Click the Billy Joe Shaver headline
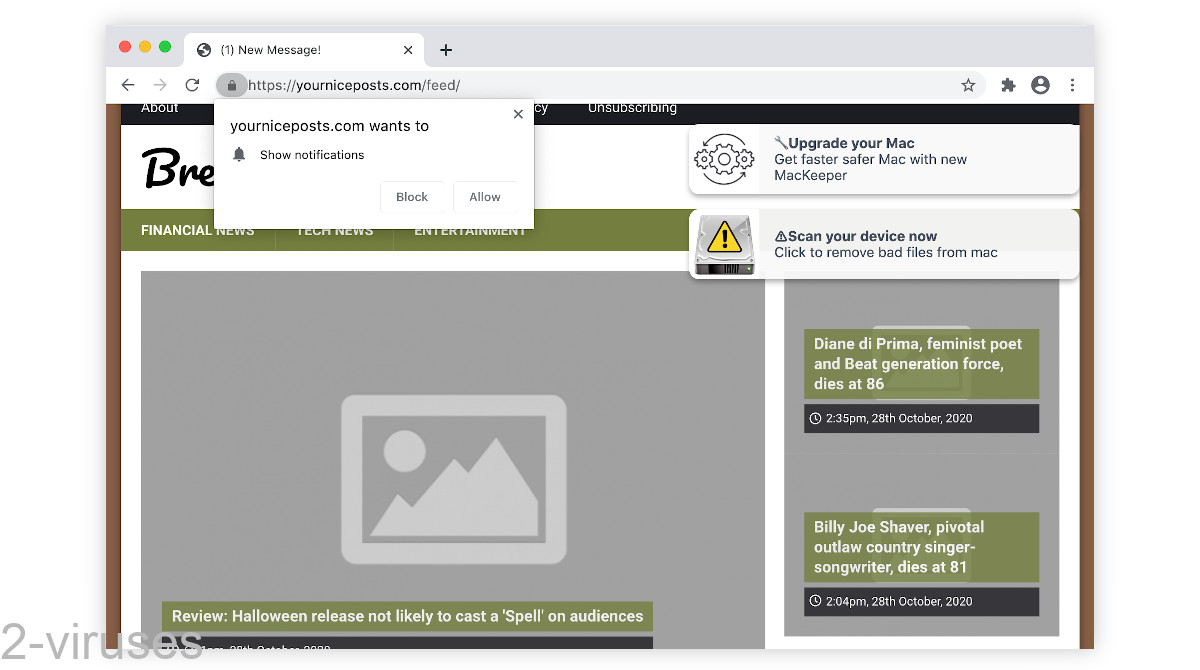This screenshot has height=670, width=1200. point(921,547)
